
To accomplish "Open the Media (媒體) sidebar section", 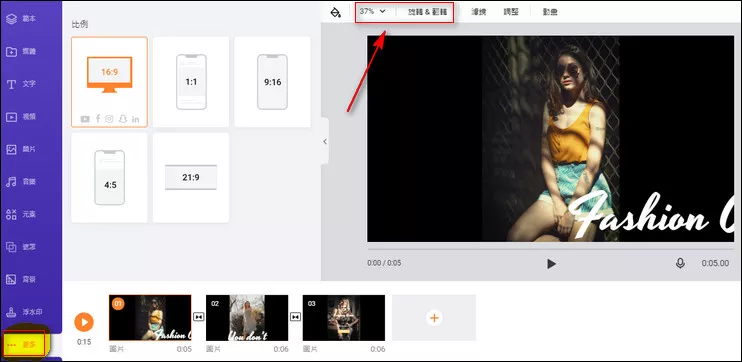I will [x=21, y=52].
